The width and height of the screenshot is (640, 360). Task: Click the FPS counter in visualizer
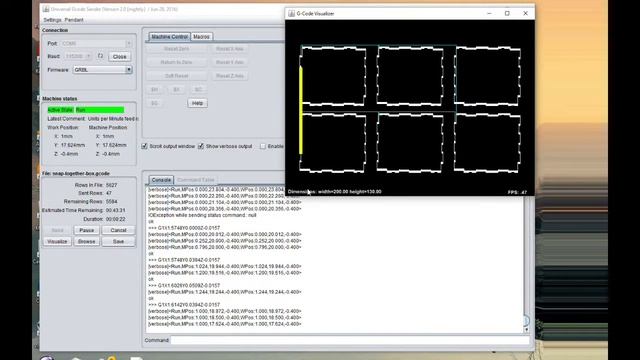click(518, 192)
